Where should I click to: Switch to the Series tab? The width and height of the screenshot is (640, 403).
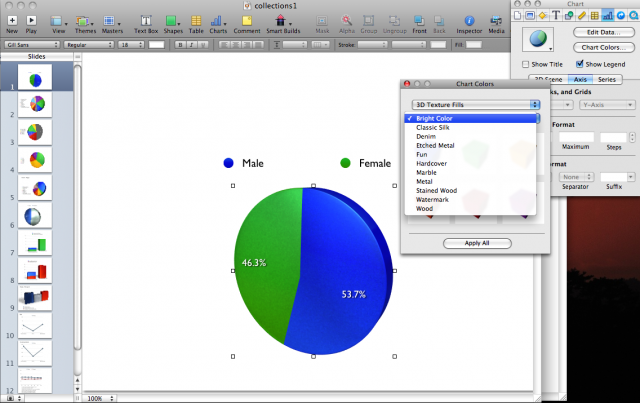click(x=607, y=80)
